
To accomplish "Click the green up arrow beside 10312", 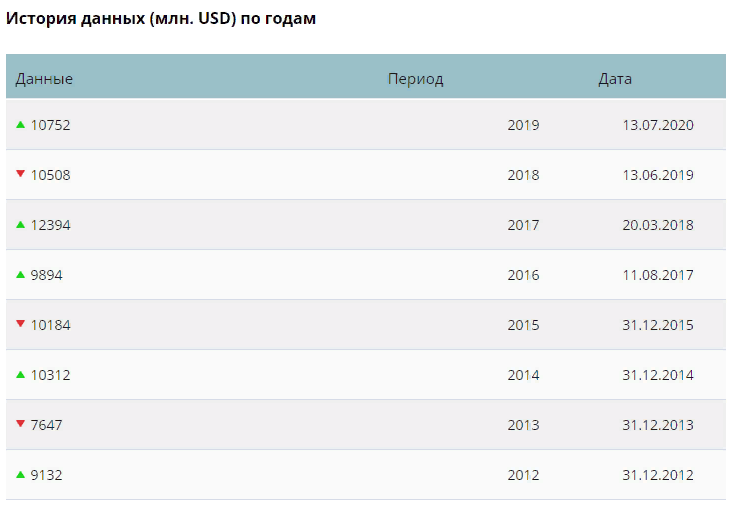I will [20, 375].
